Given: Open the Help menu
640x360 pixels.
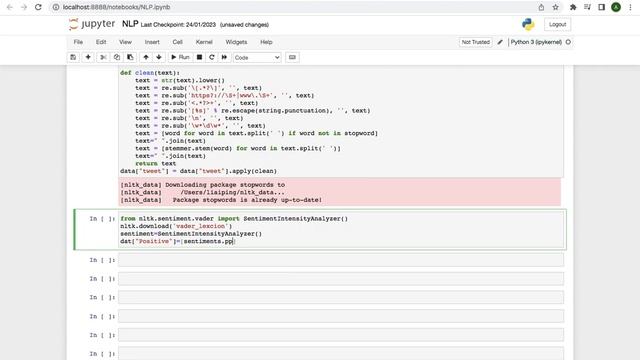Looking at the screenshot, I should click(x=266, y=42).
